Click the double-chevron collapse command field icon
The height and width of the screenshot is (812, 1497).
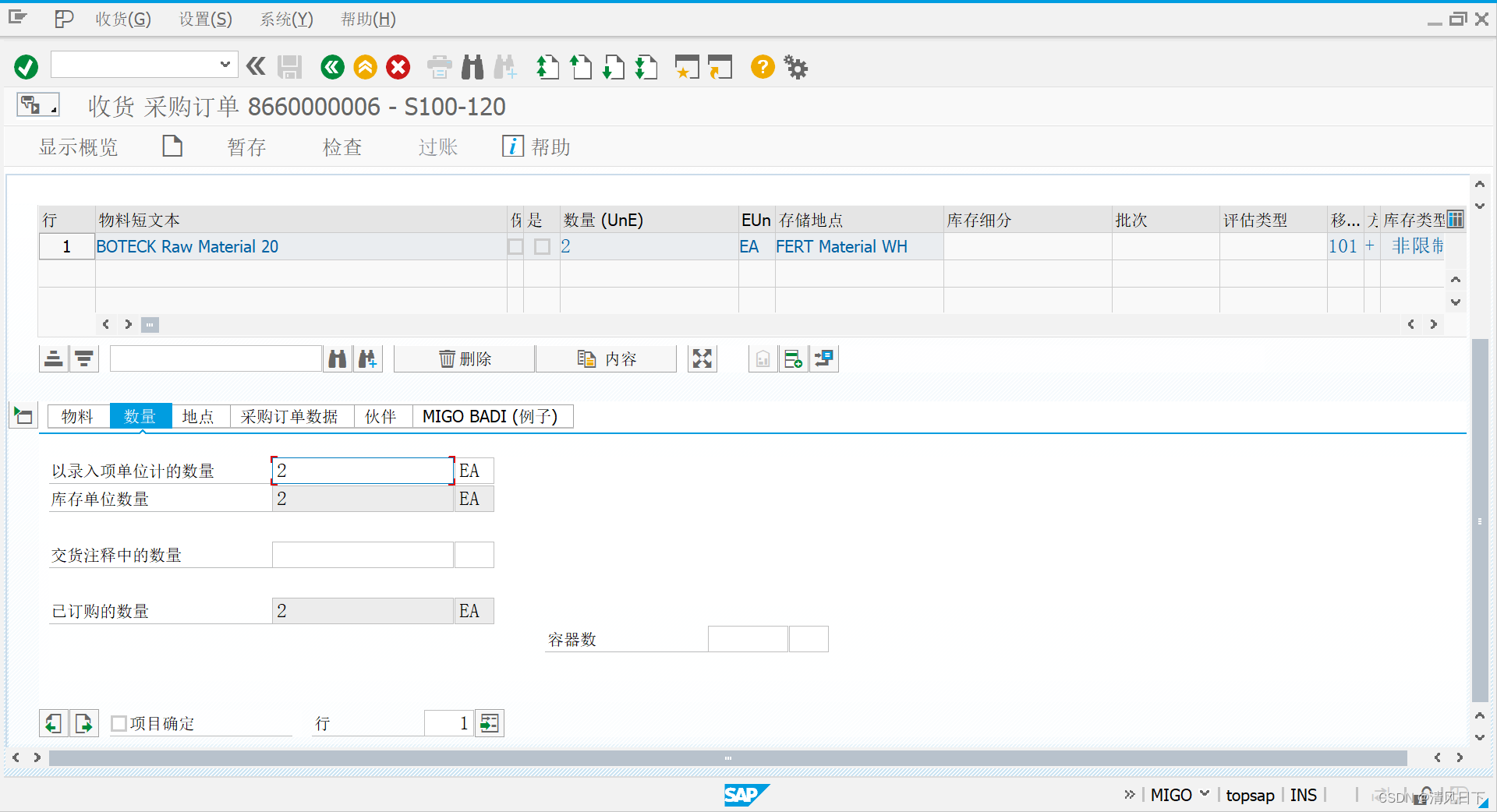tap(256, 66)
